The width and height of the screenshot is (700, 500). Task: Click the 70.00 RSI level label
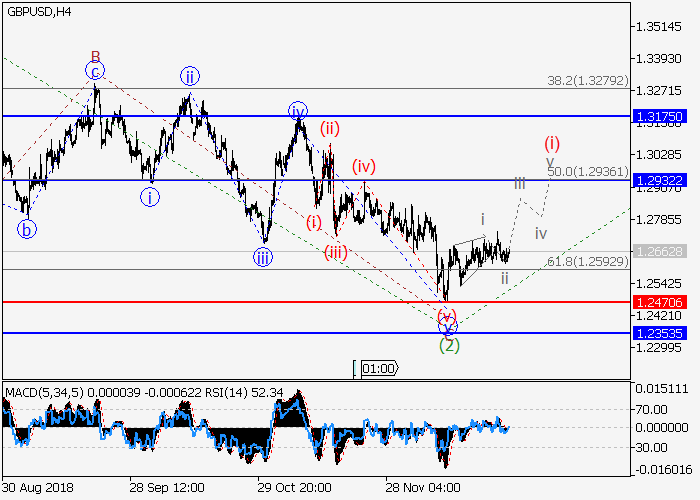pyautogui.click(x=652, y=409)
